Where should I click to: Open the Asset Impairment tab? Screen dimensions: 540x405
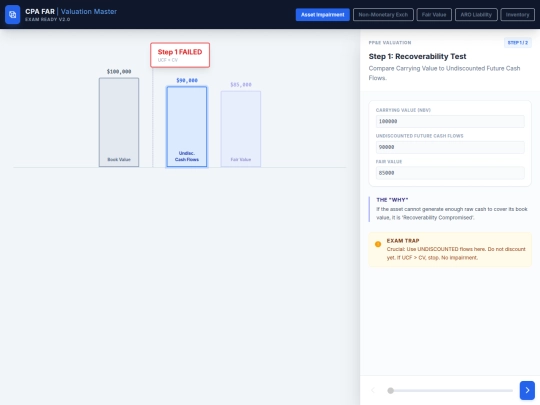click(322, 14)
